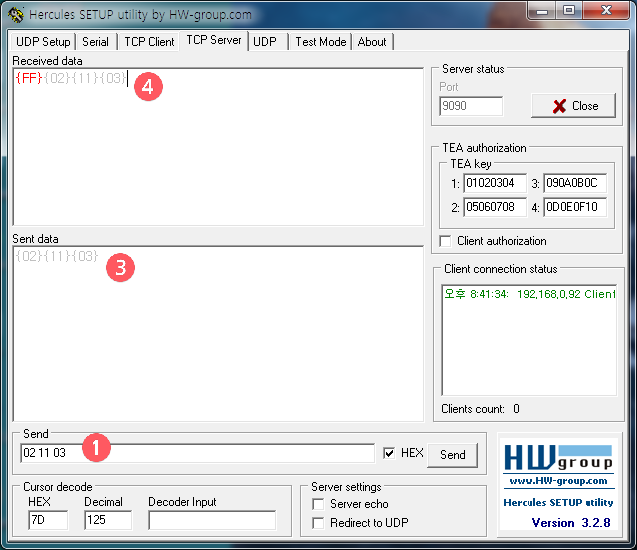Click the Clients count: 0 label
The width and height of the screenshot is (637, 550).
[480, 409]
